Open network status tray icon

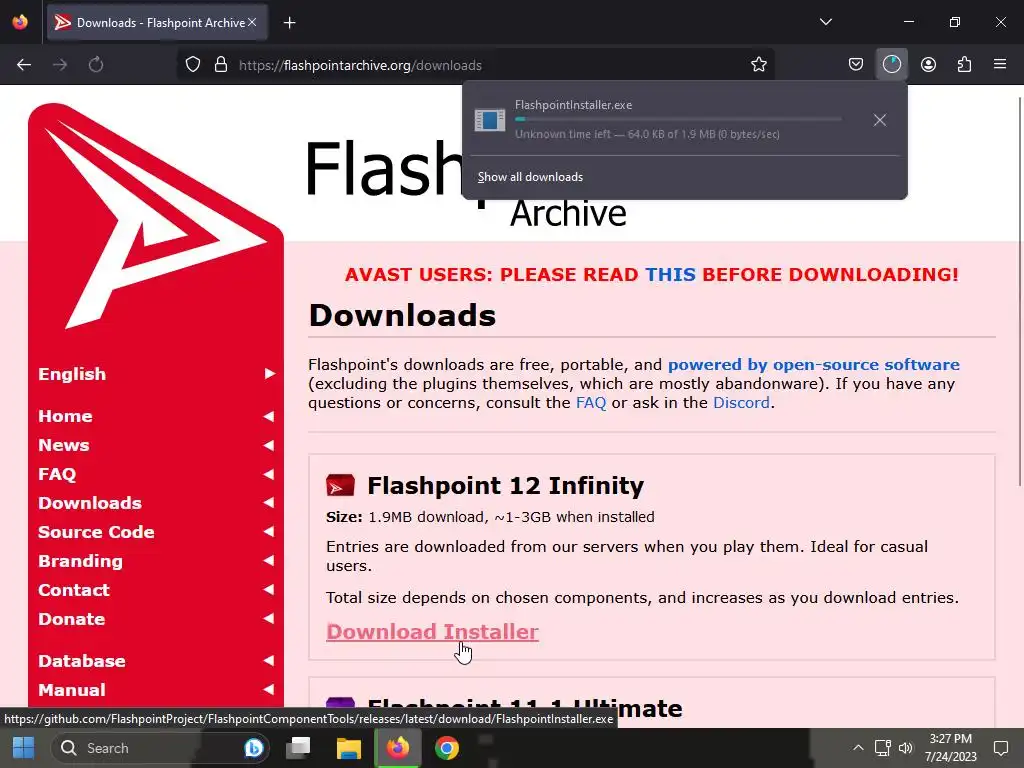[882, 748]
